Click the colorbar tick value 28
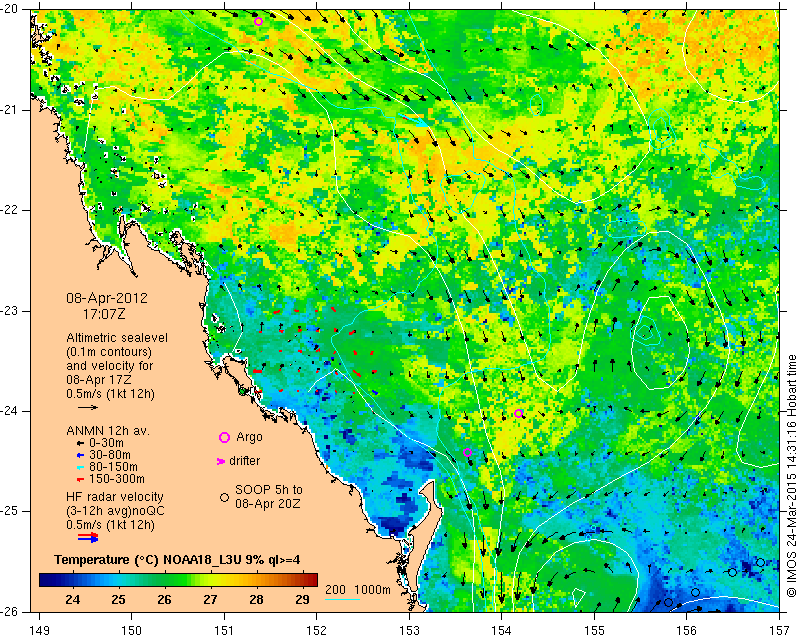Screen dimensions: 800x640 pyautogui.click(x=256, y=599)
